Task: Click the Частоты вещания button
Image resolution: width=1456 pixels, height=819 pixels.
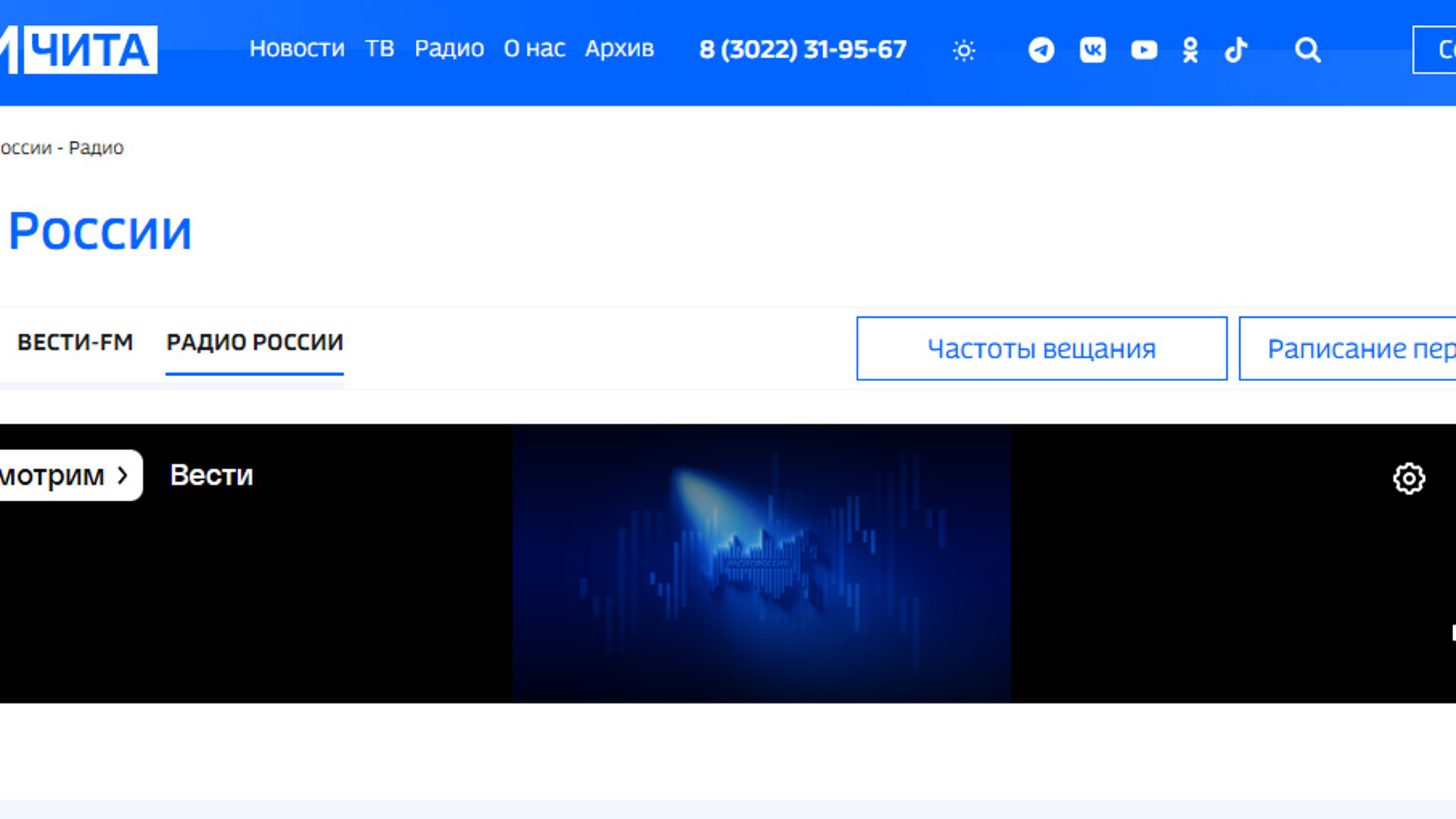Action: (1042, 348)
